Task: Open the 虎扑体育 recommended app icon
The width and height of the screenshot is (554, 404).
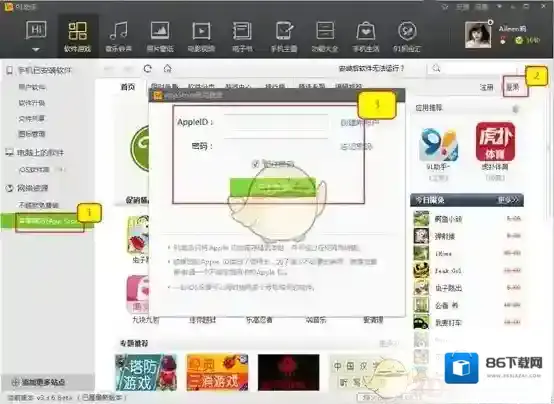Action: (495, 141)
